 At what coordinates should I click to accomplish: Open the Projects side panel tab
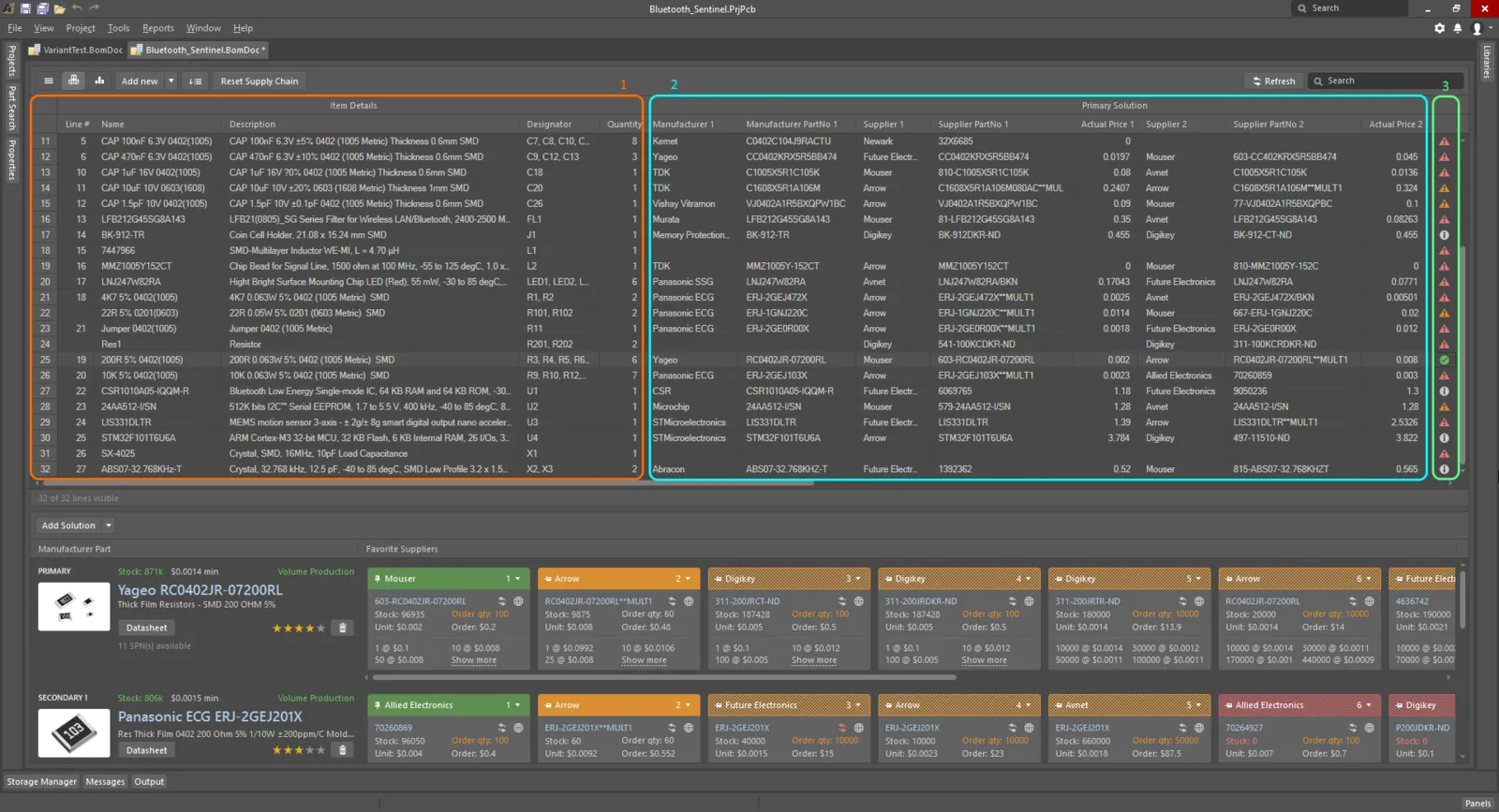click(12, 61)
